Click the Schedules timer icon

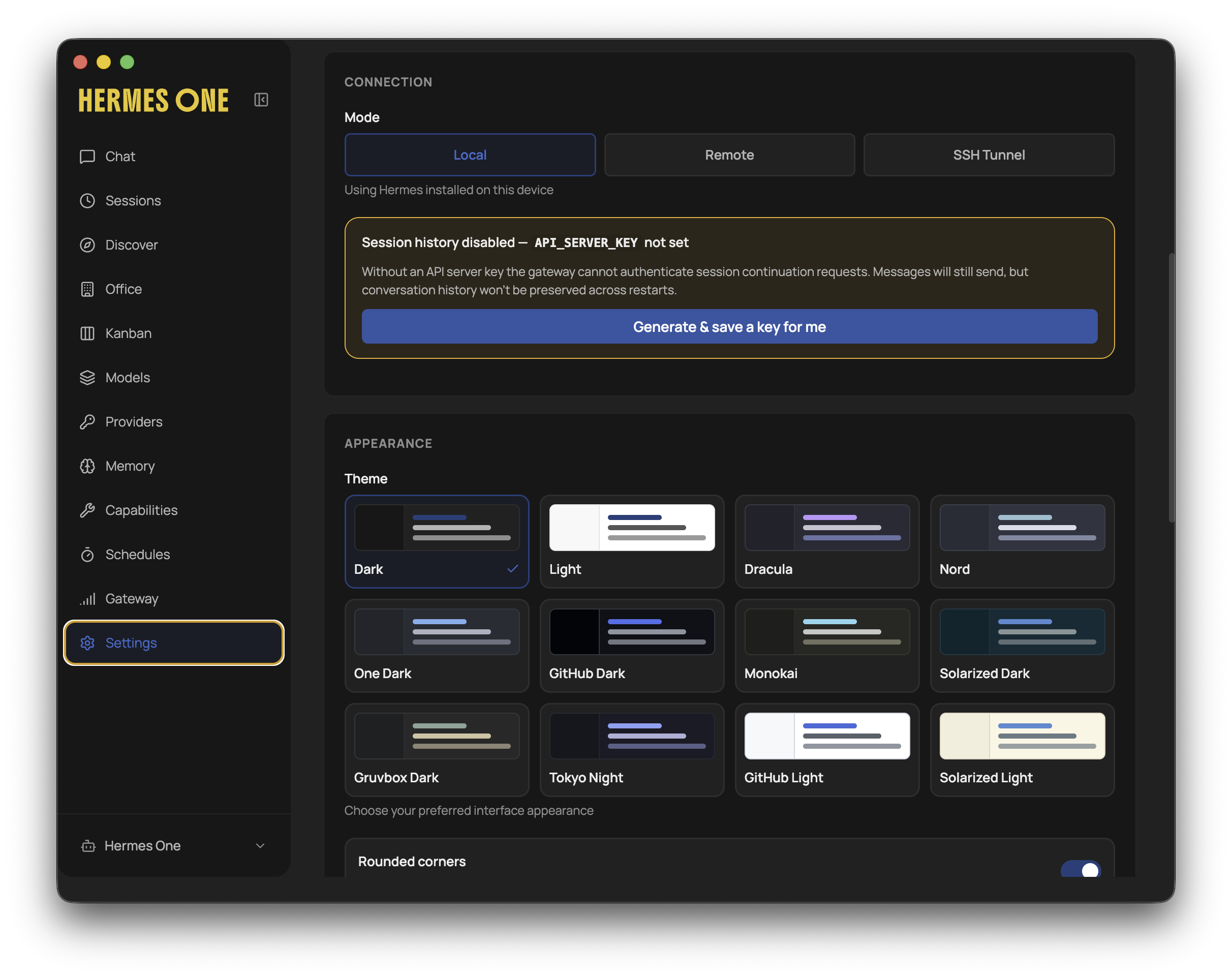[87, 555]
